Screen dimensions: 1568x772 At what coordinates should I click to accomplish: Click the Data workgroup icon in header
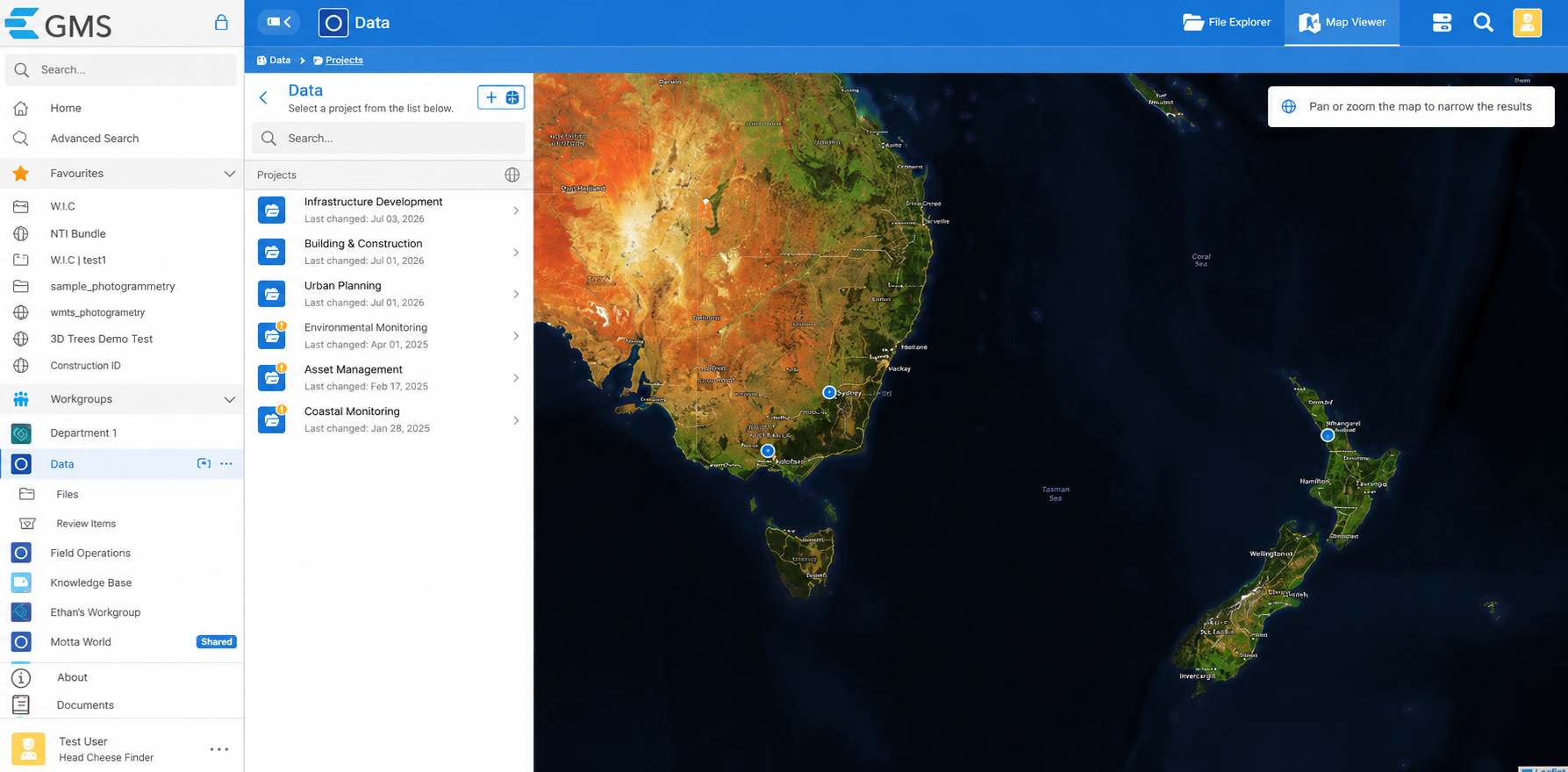333,23
